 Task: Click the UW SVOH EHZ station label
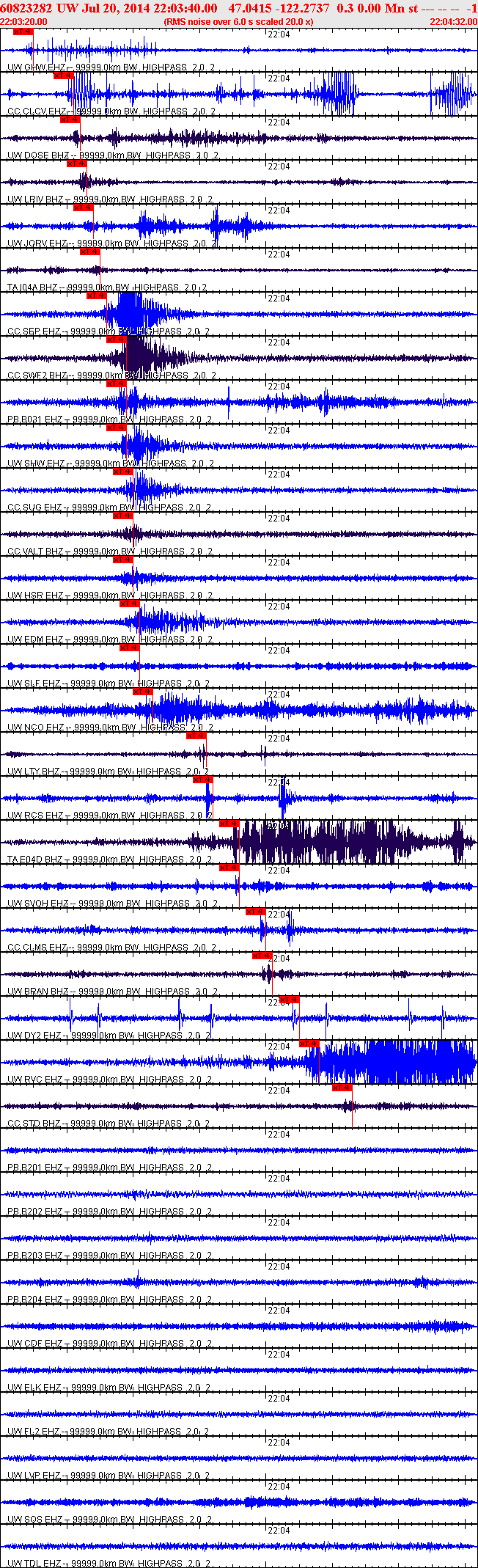click(37, 904)
